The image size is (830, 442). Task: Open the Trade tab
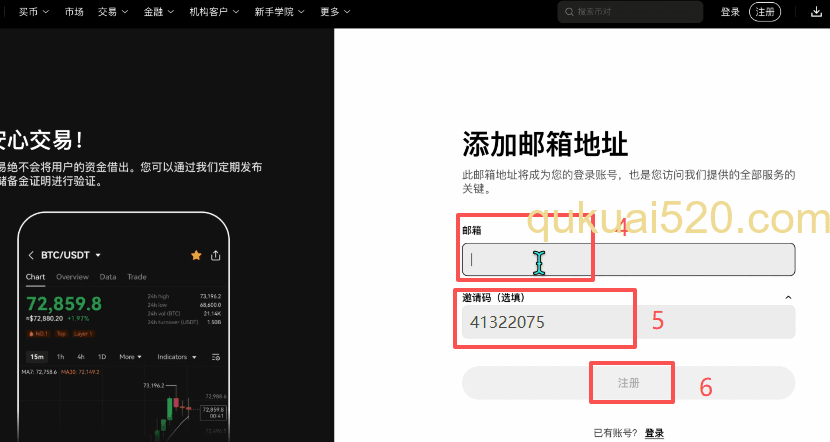[137, 277]
